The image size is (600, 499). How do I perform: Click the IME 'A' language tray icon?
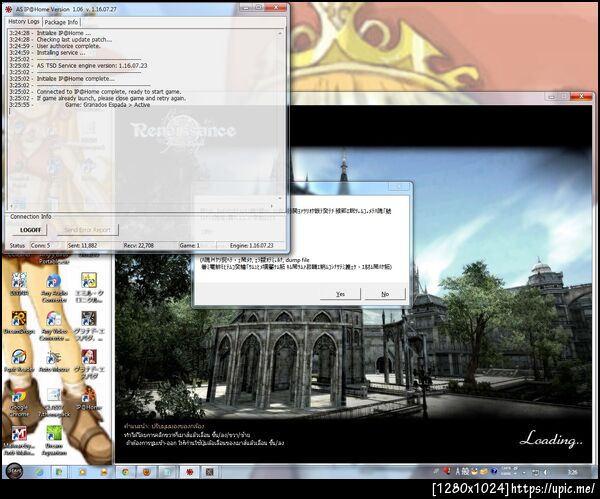click(457, 471)
